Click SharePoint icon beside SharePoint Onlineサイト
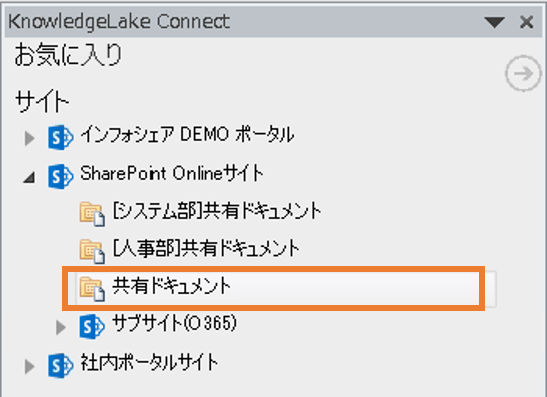Image resolution: width=547 pixels, height=397 pixels. click(61, 177)
